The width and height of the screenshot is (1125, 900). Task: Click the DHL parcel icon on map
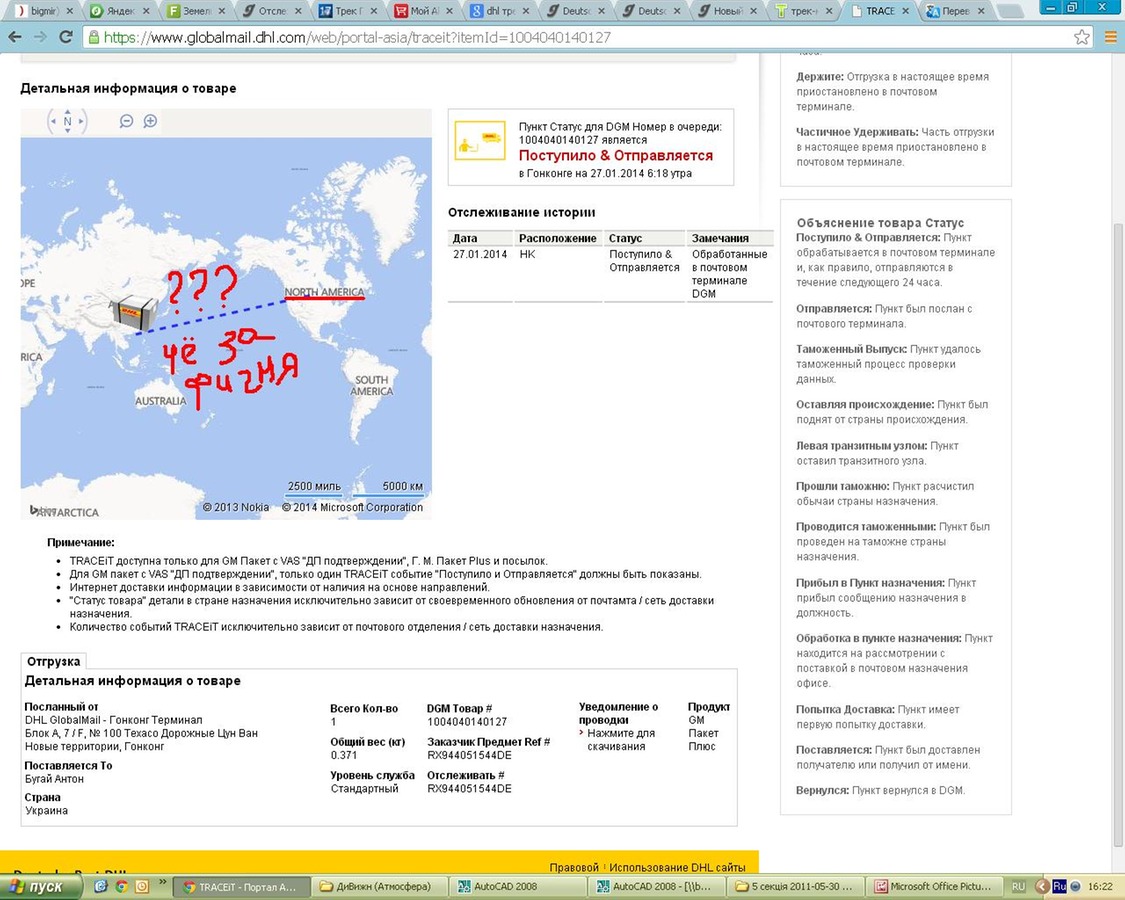tap(133, 313)
